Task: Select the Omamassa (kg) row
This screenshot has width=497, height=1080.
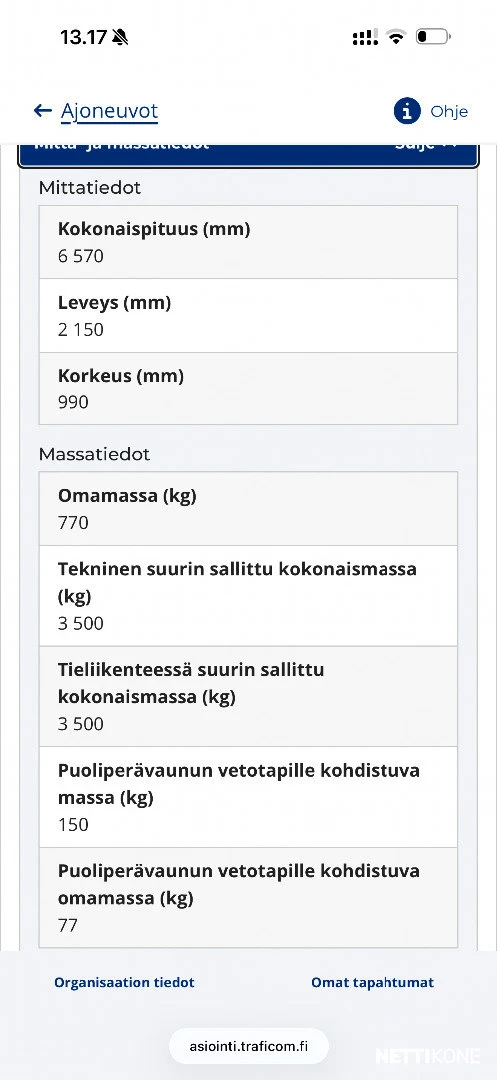Action: click(x=248, y=509)
